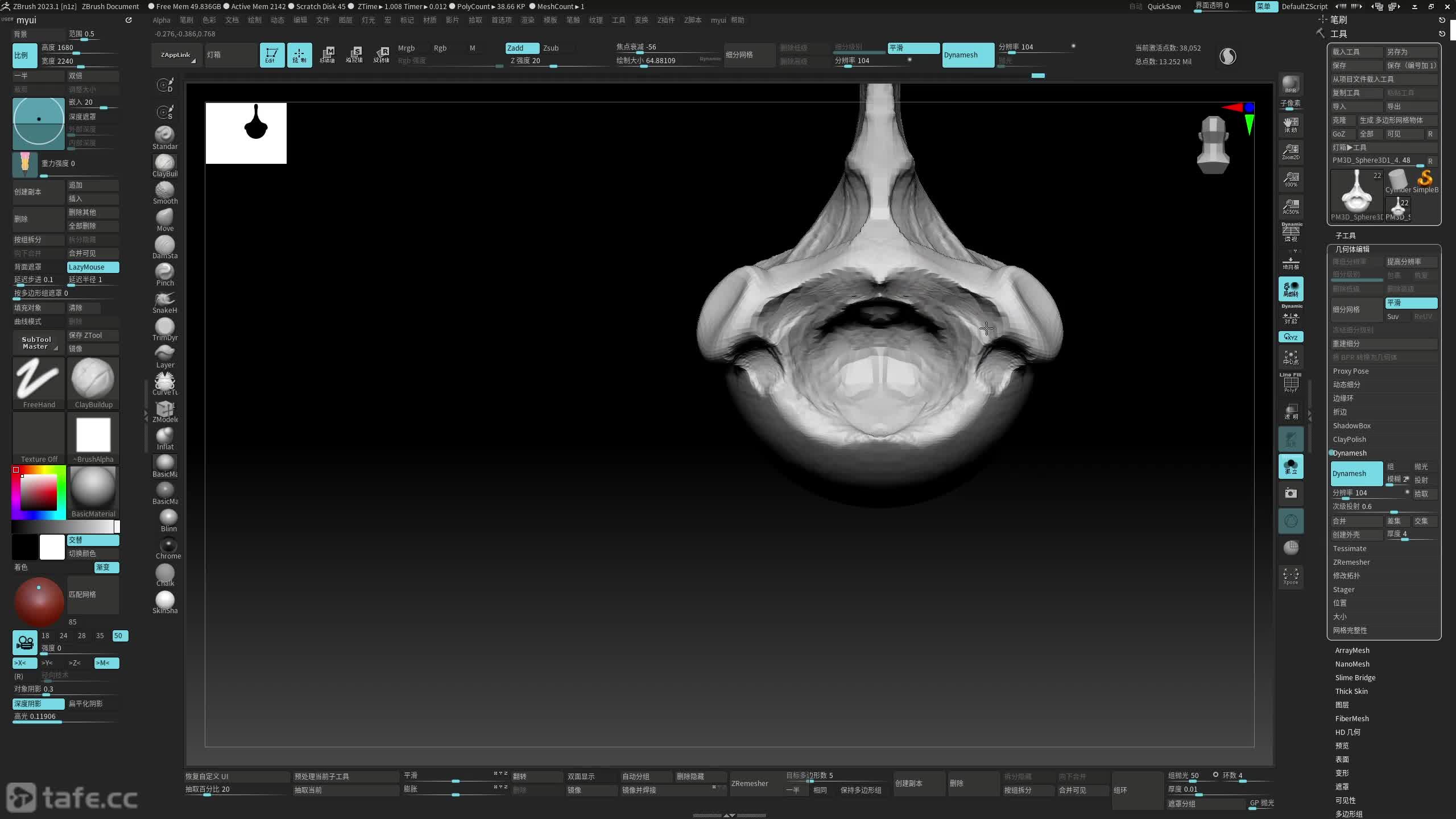Pick the Chrome material sphere
Viewport: 1456px width, 819px height.
(168, 545)
